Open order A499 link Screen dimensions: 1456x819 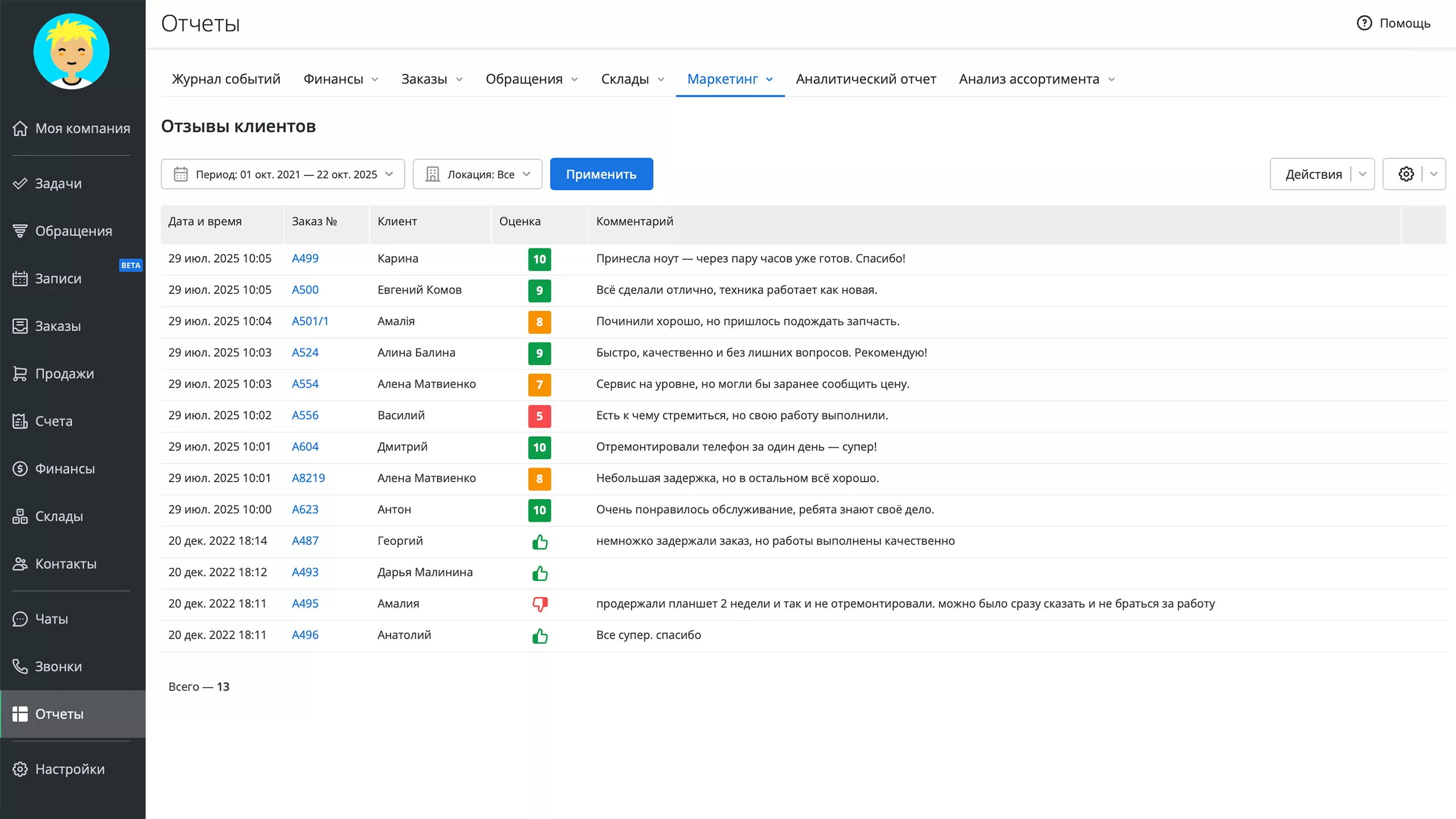pos(305,258)
